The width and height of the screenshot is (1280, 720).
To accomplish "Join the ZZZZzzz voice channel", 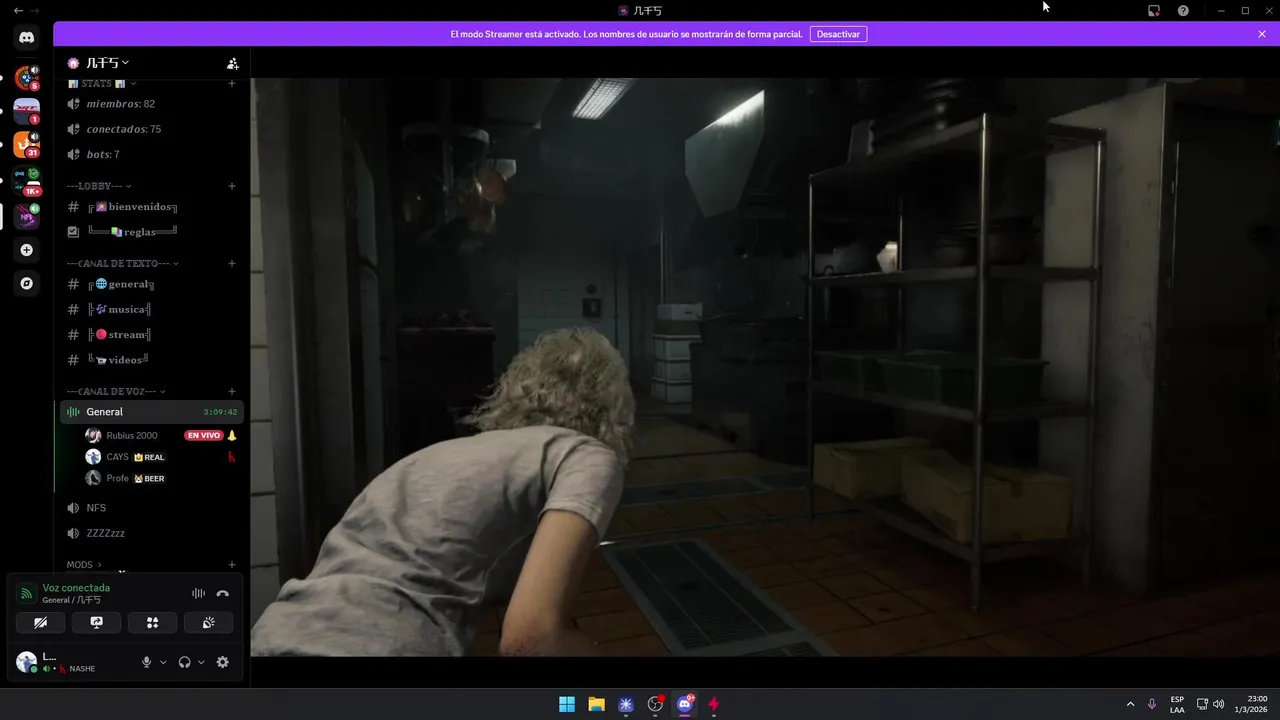I will [151, 533].
